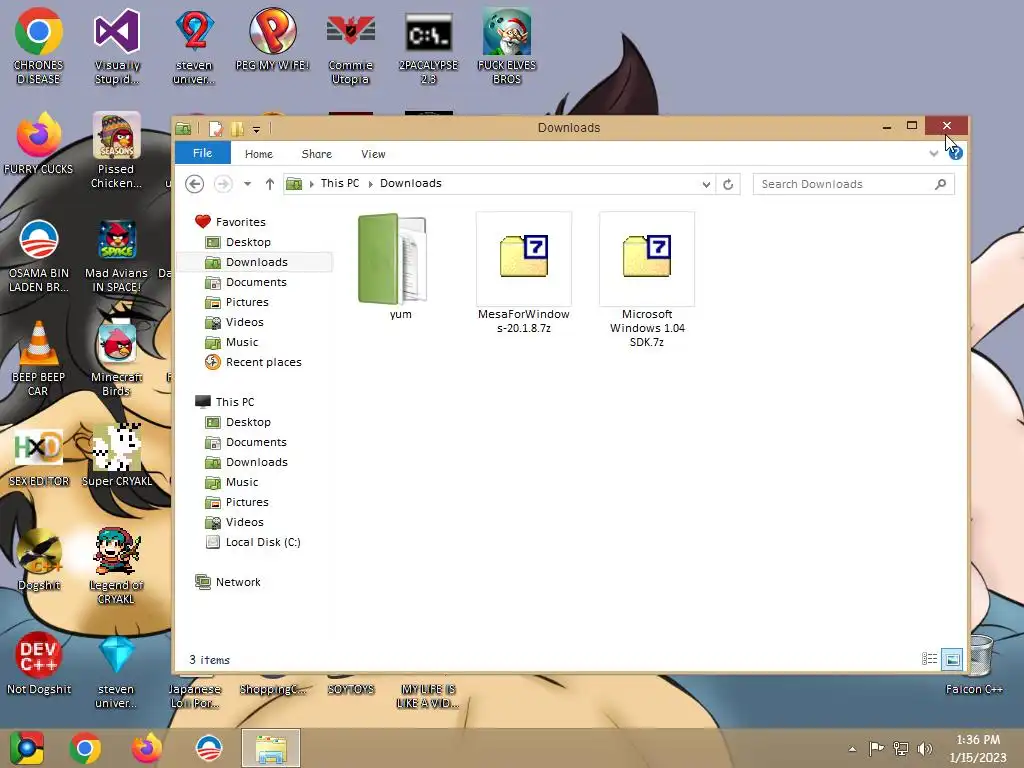Click the Start button on the taskbar
Image resolution: width=1024 pixels, height=768 pixels.
coord(27,748)
